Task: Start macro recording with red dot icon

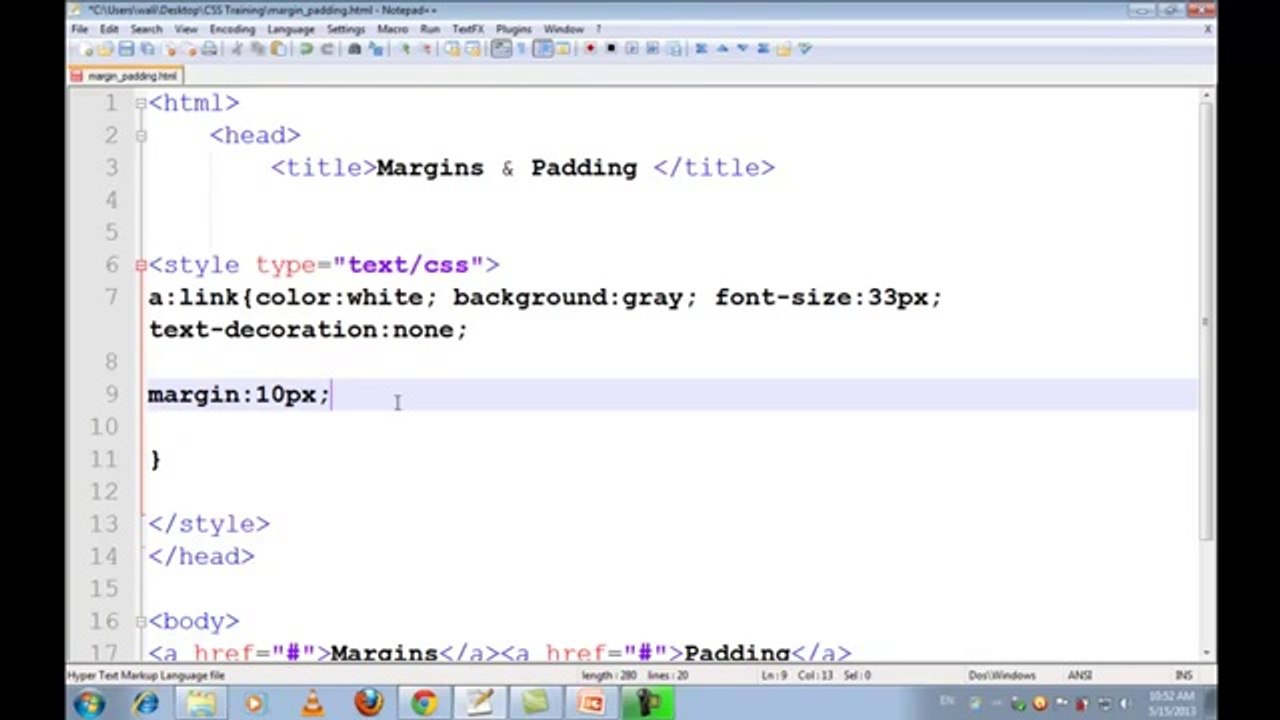Action: pyautogui.click(x=590, y=48)
